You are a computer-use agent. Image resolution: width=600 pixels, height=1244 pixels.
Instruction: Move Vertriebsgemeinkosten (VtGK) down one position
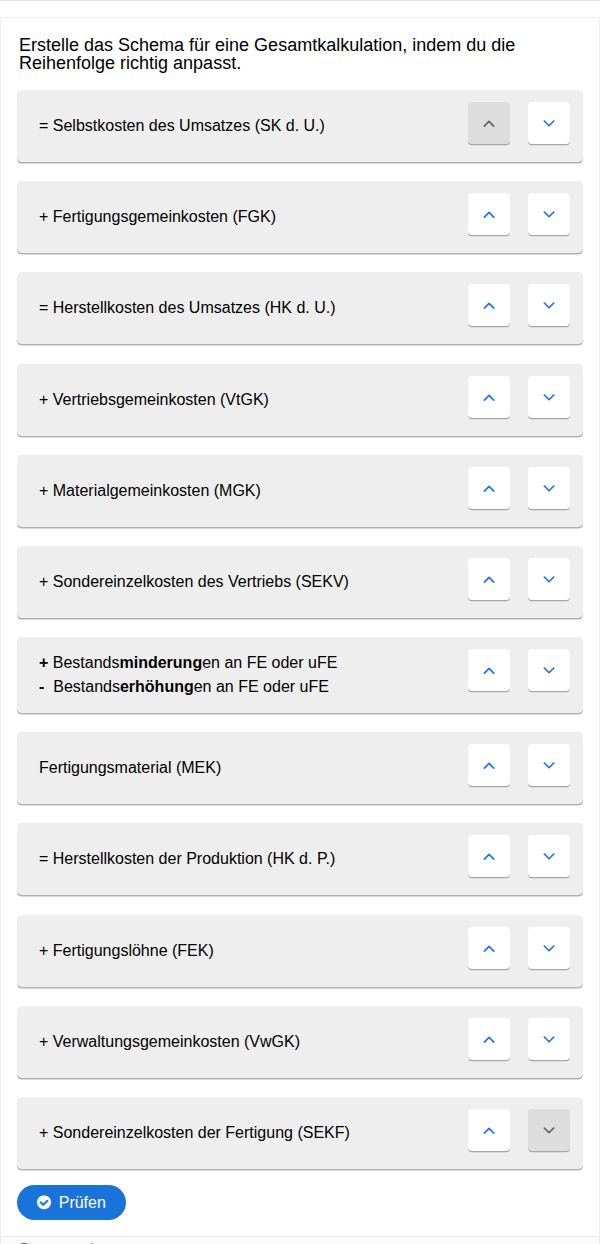pyautogui.click(x=548, y=398)
